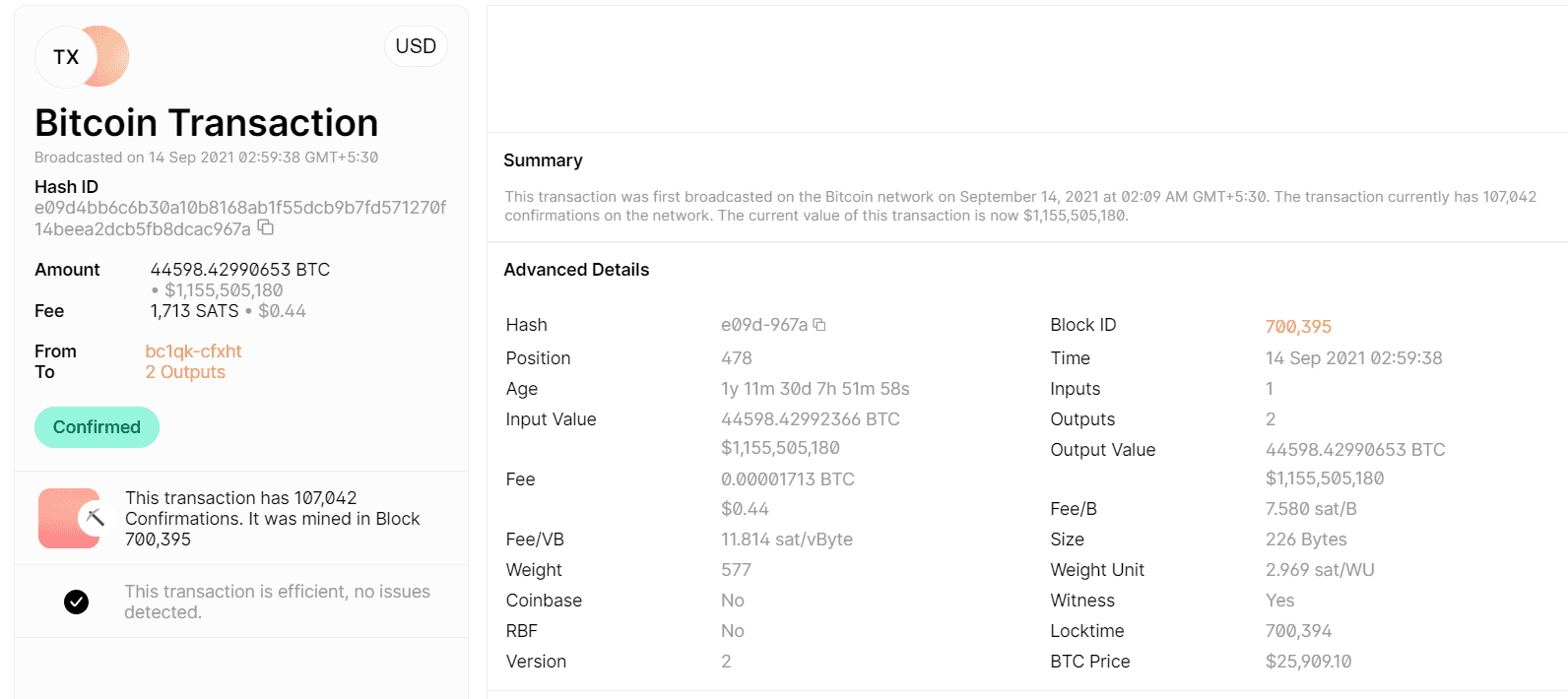Click the Bitcoin Transaction page title
The width and height of the screenshot is (1568, 699).
pyautogui.click(x=206, y=122)
